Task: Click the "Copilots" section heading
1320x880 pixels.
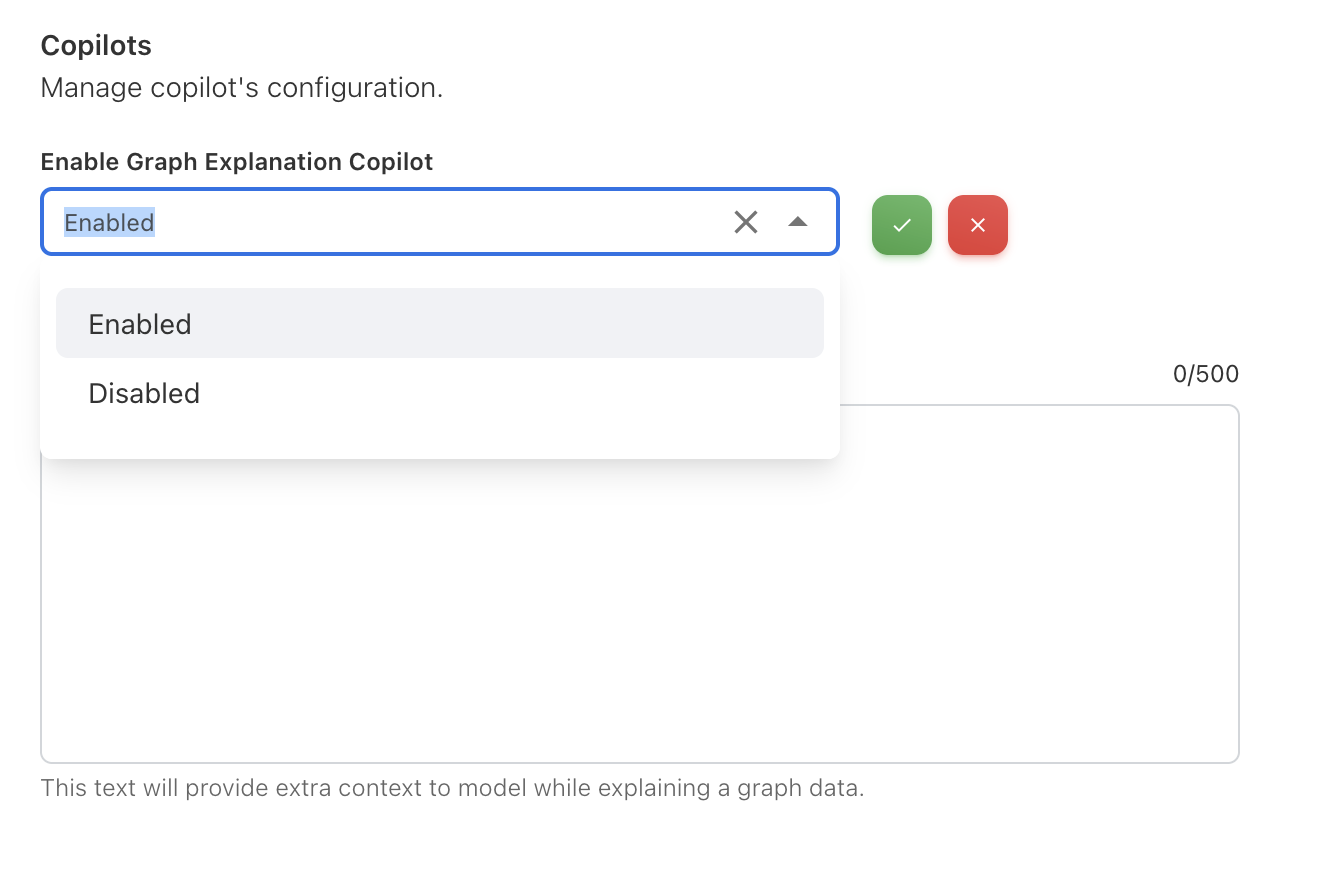Action: [96, 46]
